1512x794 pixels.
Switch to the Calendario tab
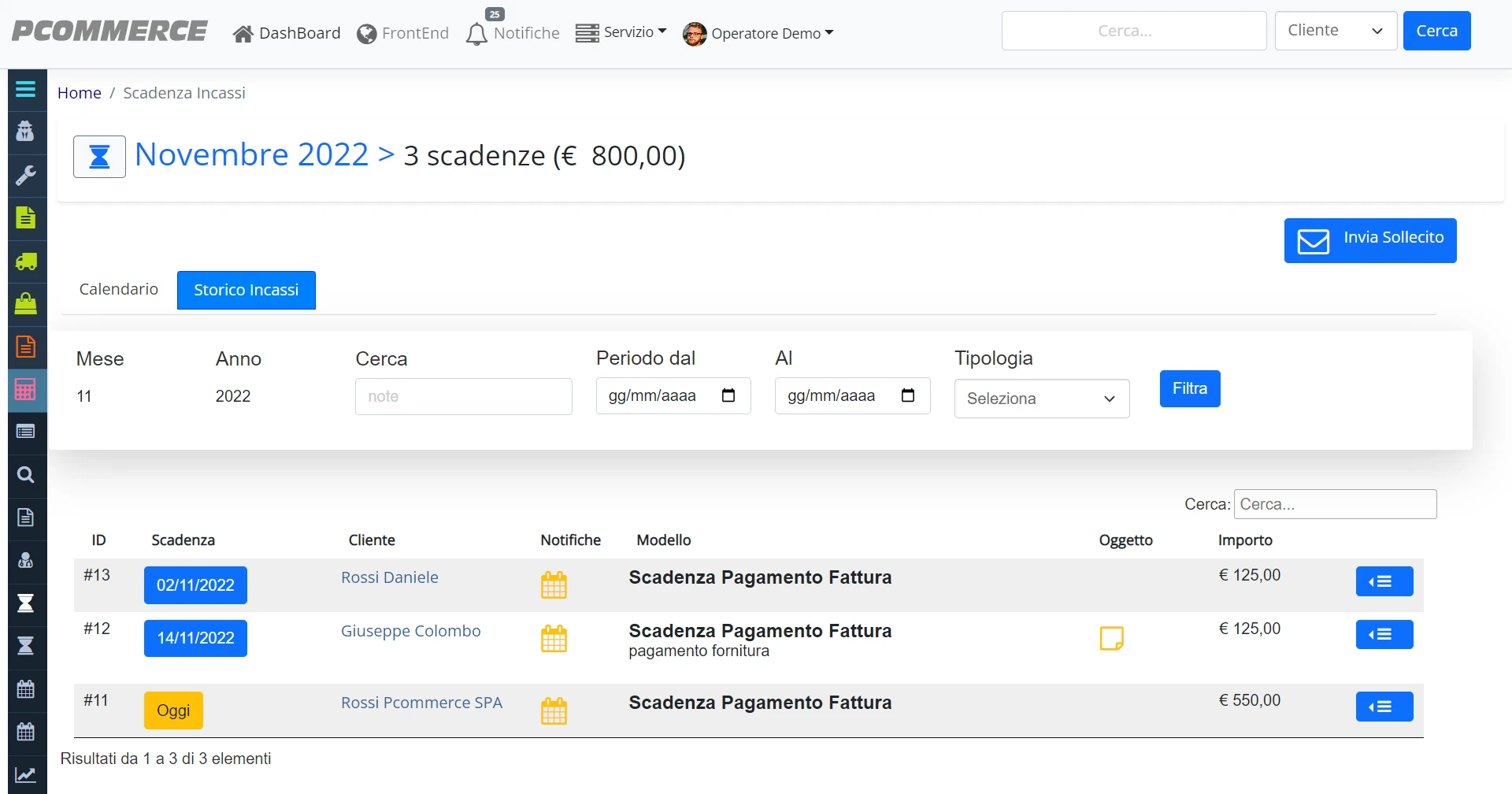[119, 289]
